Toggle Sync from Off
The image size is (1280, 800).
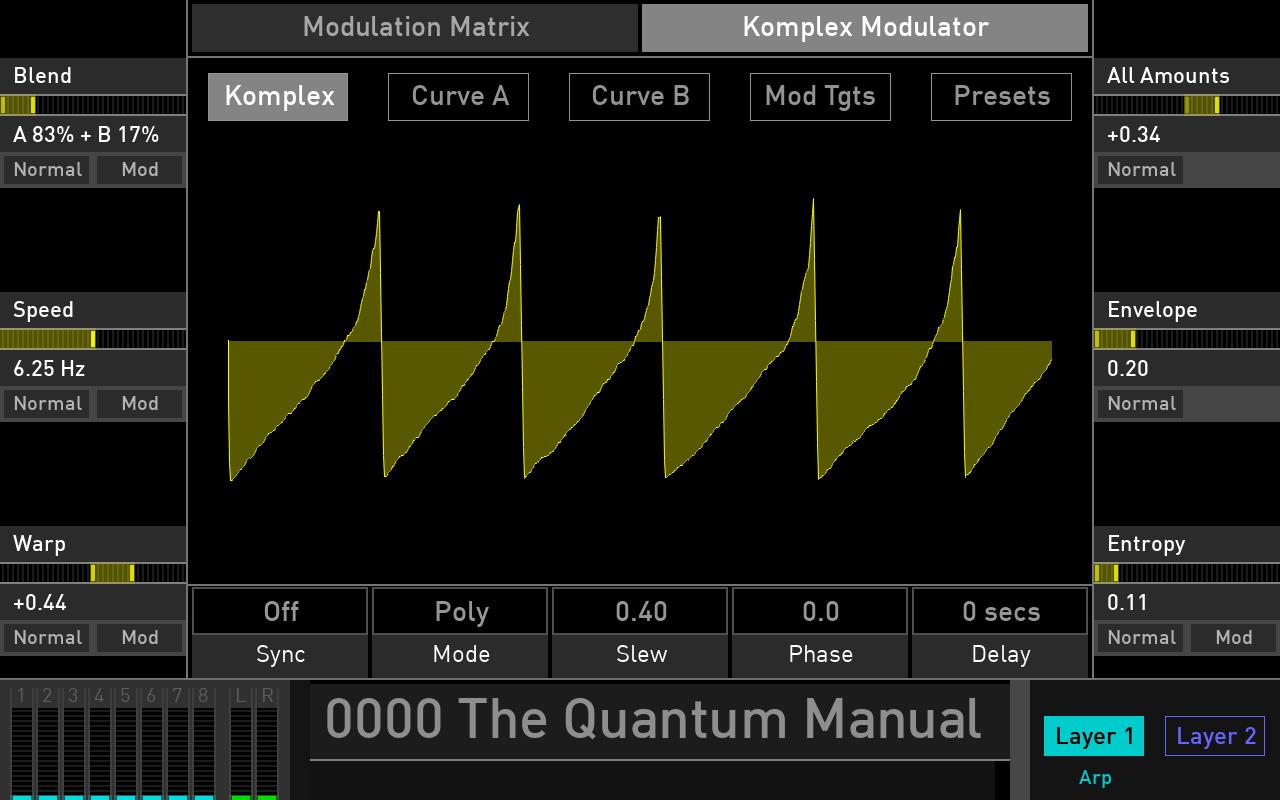coord(280,611)
